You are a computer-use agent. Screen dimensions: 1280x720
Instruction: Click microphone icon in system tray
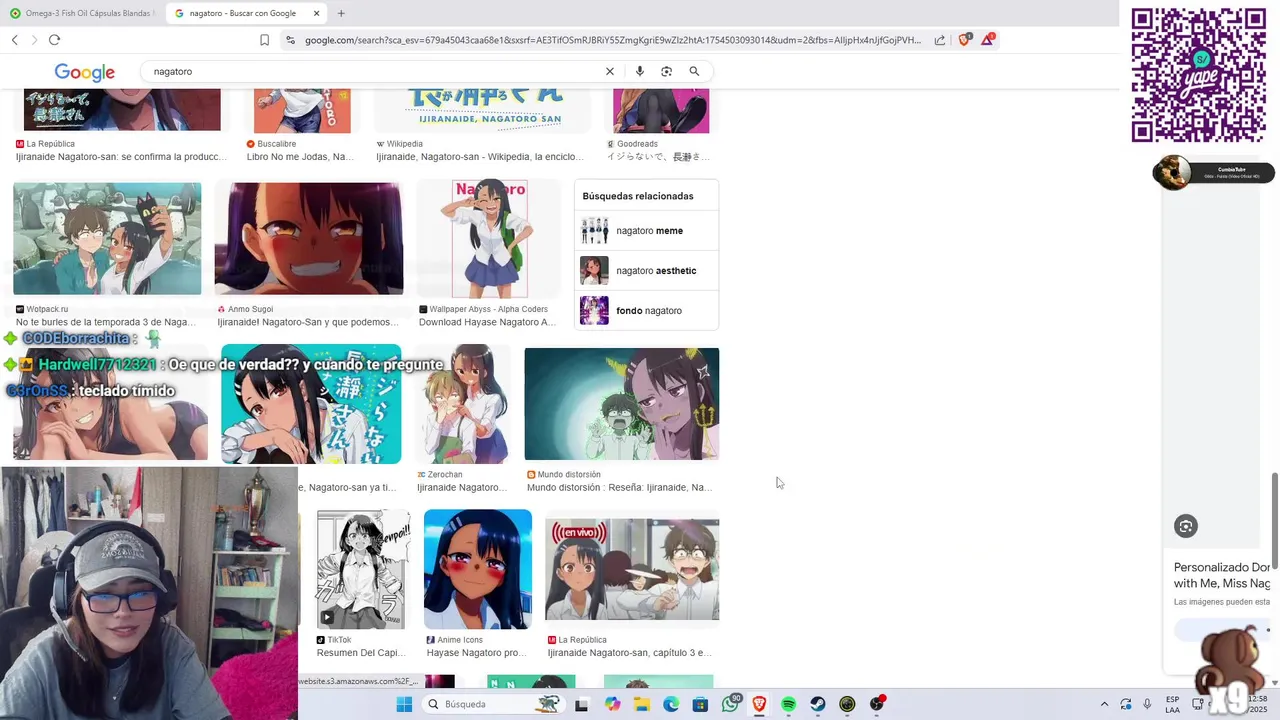[1146, 704]
